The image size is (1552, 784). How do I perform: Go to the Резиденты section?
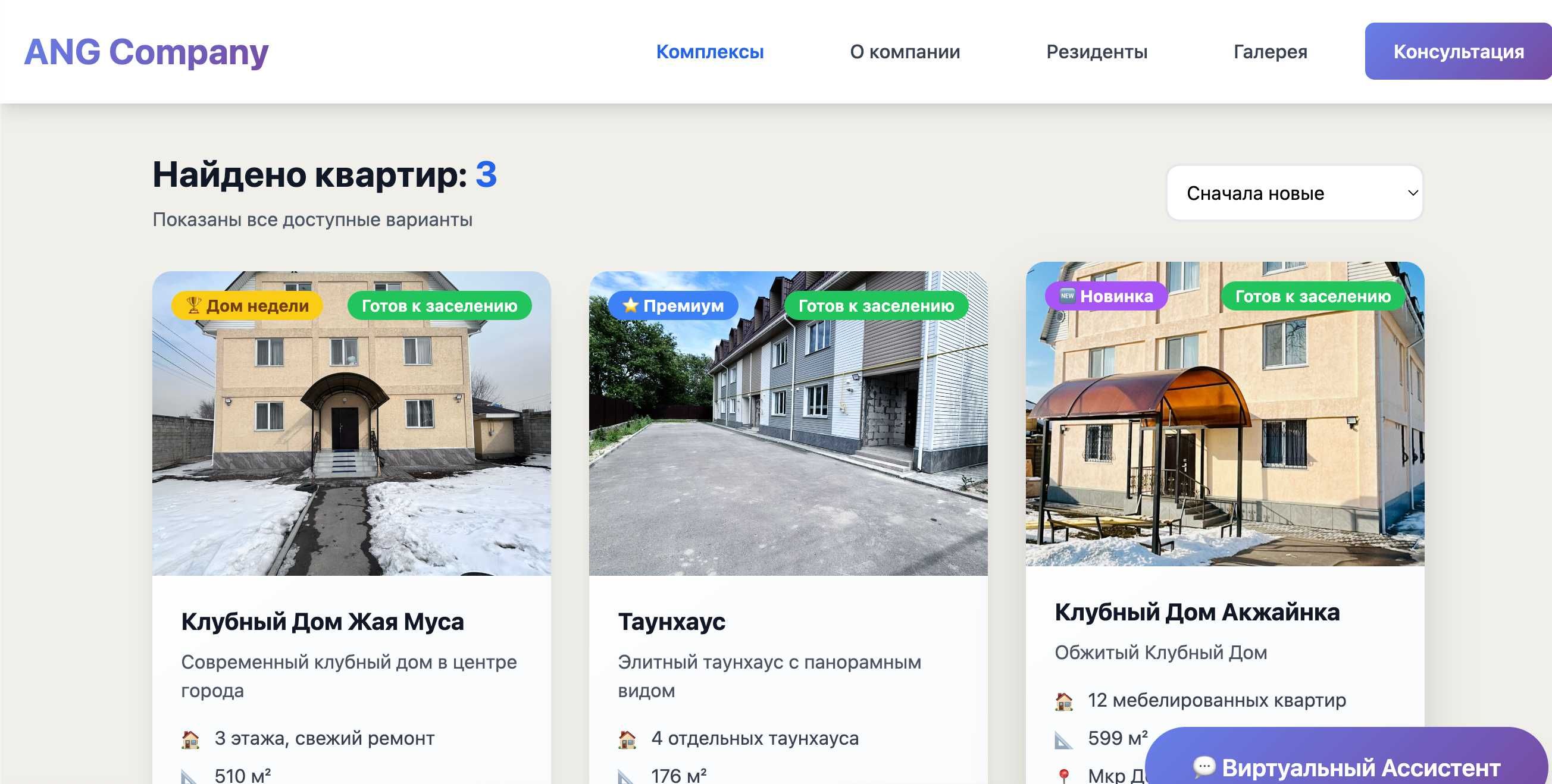tap(1097, 52)
